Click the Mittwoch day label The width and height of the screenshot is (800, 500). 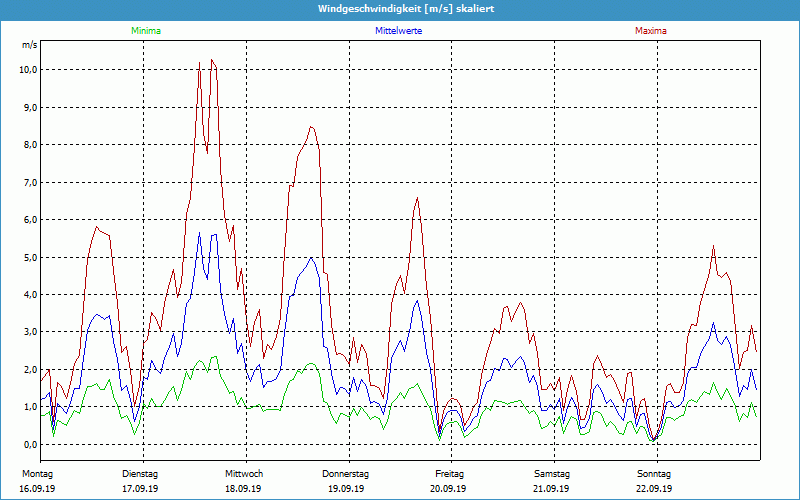[x=244, y=474]
